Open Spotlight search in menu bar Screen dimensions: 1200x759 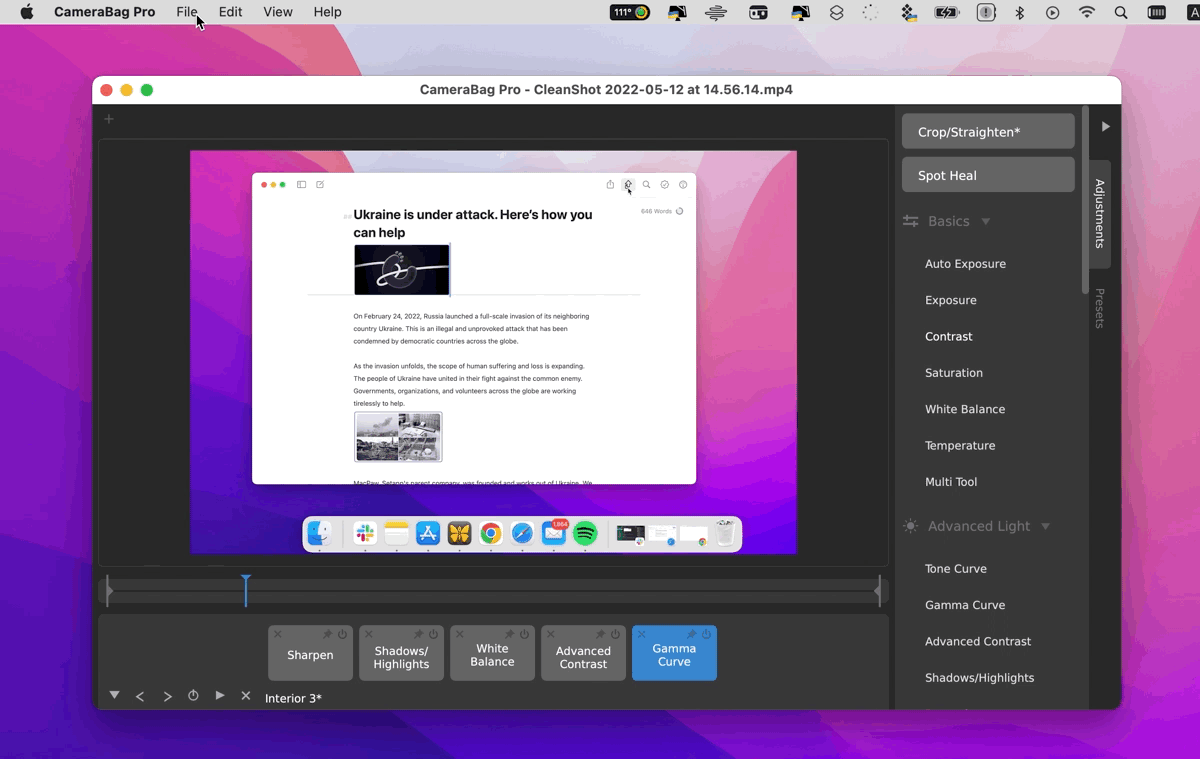point(1121,13)
